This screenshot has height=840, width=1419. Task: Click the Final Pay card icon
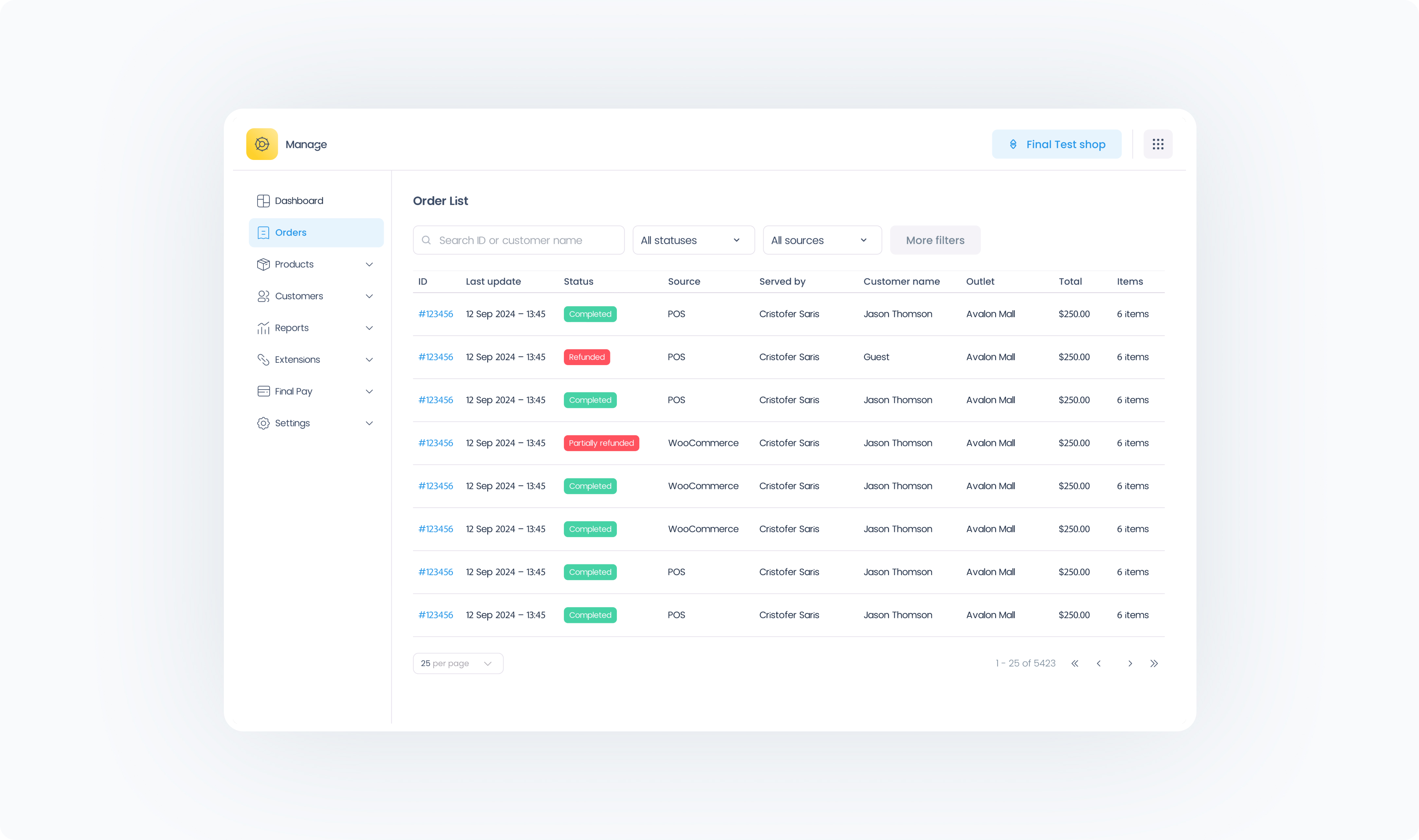tap(263, 391)
